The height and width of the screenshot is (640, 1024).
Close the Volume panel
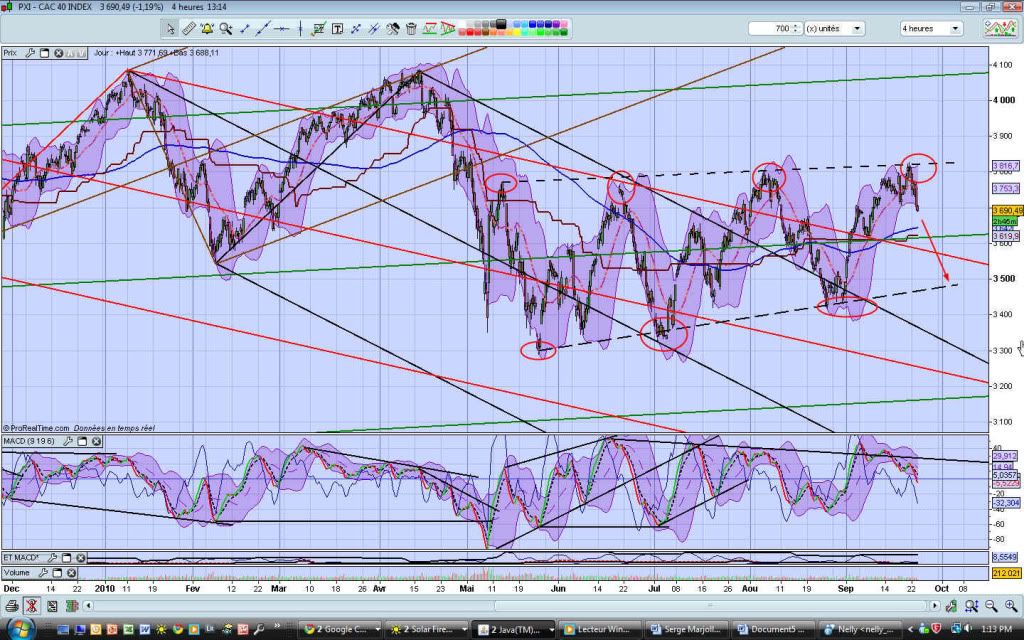69,574
